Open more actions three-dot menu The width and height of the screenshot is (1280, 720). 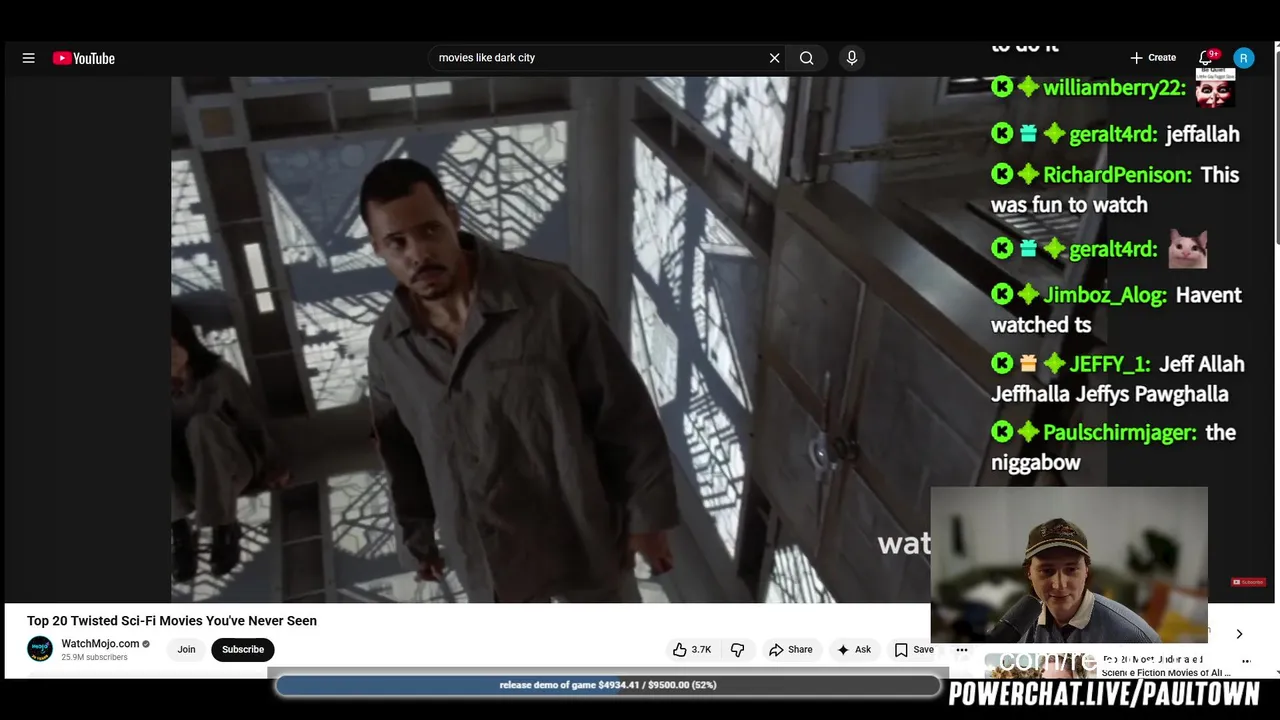pos(962,649)
